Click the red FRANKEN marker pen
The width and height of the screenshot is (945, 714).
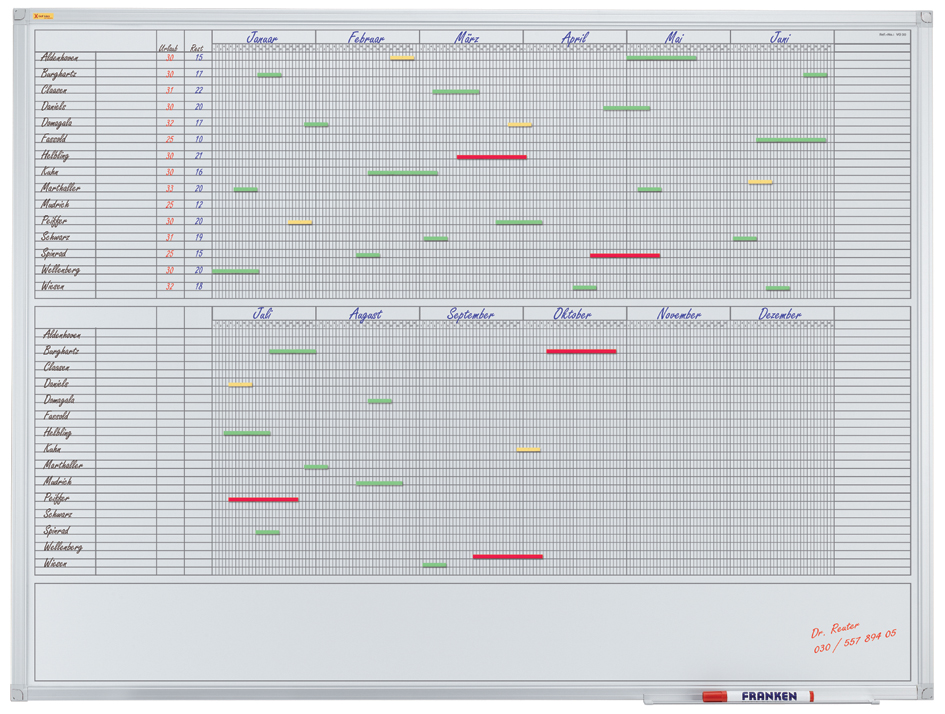pyautogui.click(x=757, y=696)
